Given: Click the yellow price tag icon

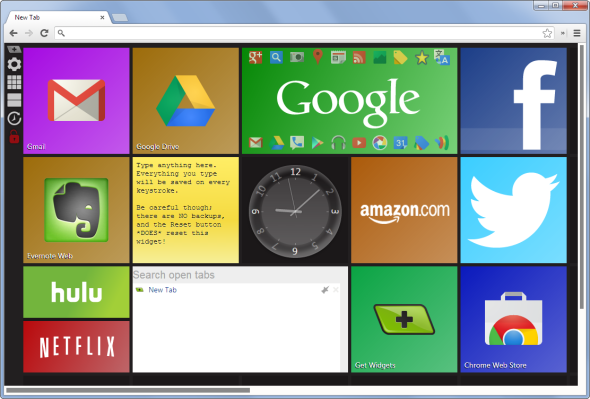Looking at the screenshot, I should [x=400, y=58].
